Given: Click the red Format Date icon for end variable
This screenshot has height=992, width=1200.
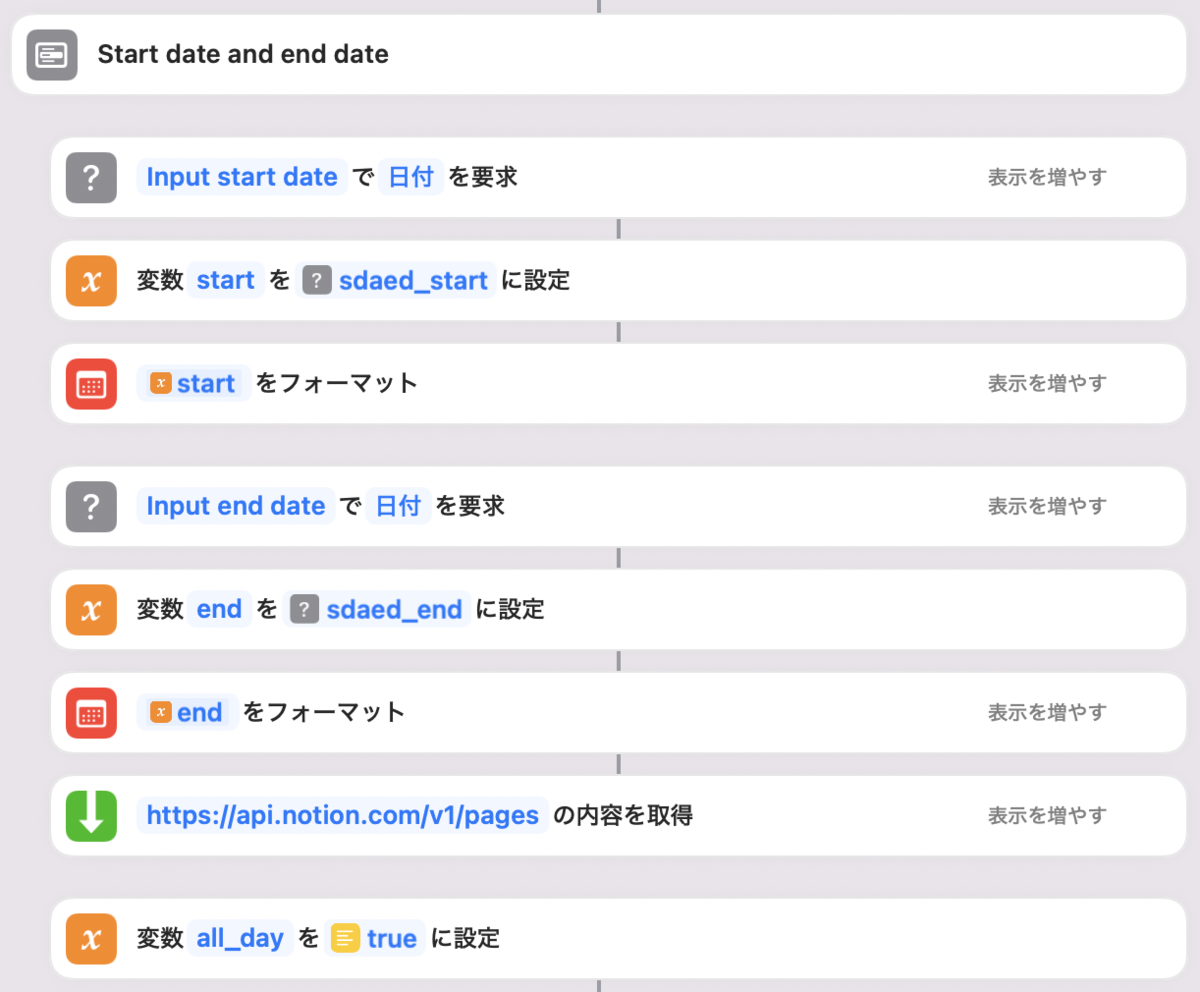Looking at the screenshot, I should (91, 712).
